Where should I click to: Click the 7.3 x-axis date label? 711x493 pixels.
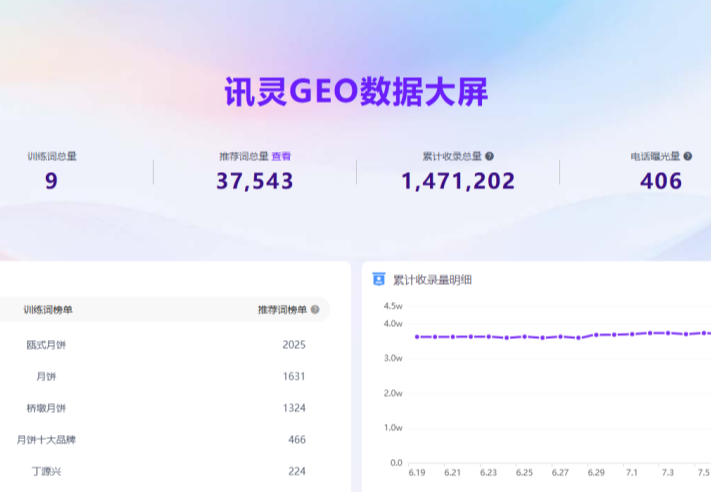[x=667, y=473]
